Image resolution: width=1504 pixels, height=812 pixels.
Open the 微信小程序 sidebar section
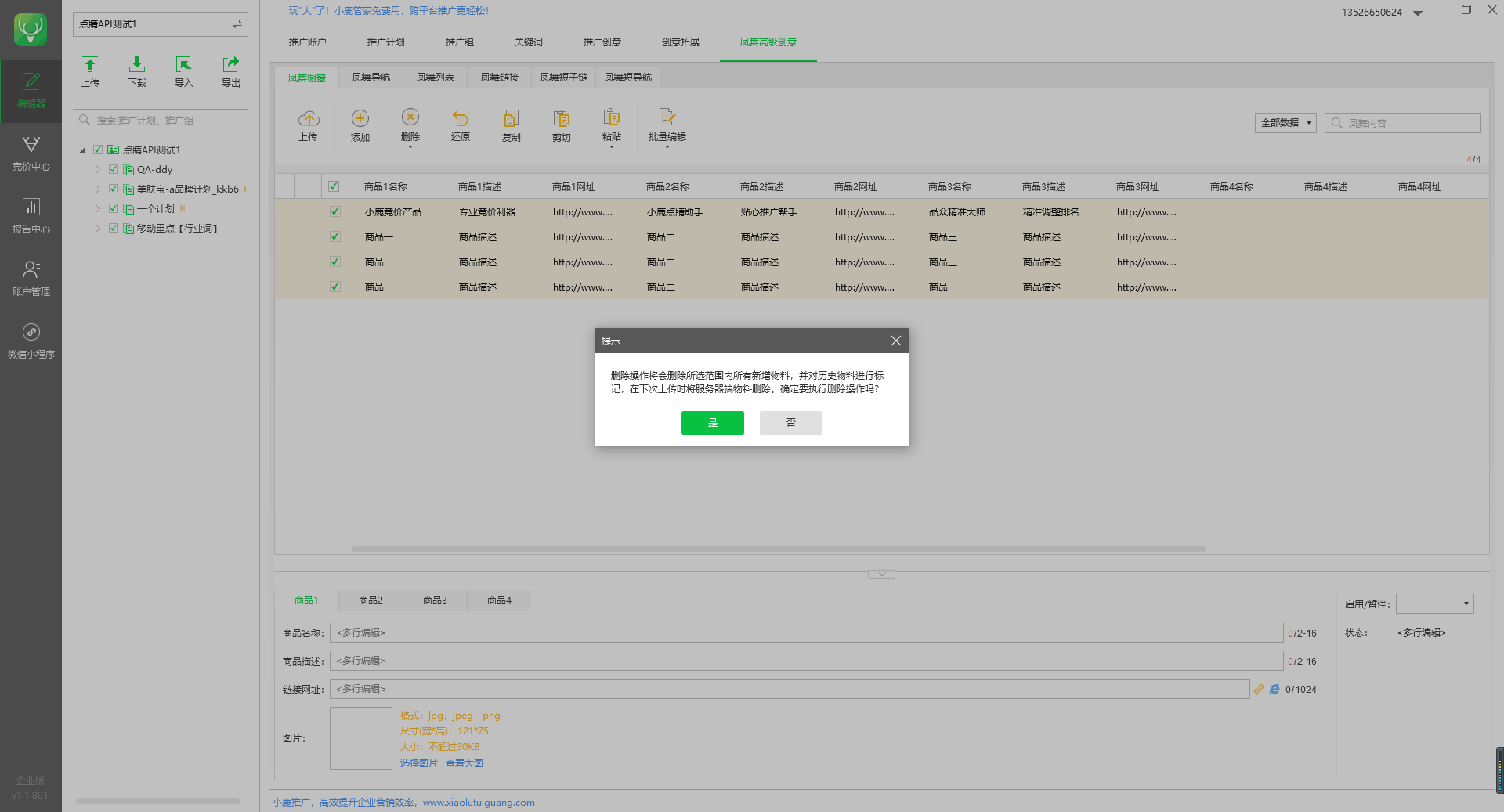coord(31,341)
